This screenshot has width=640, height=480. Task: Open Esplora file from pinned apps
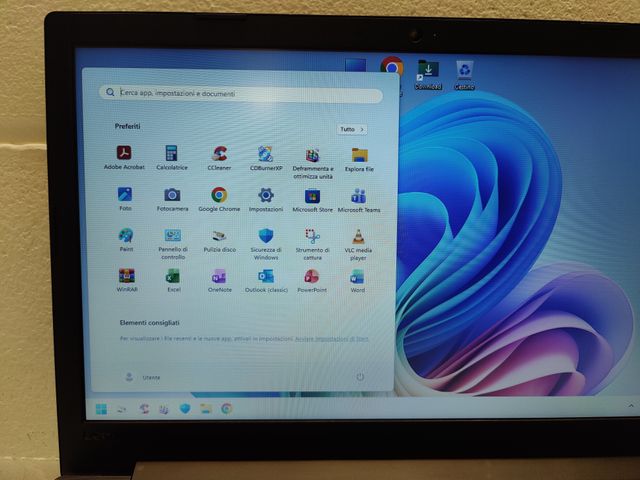point(359,159)
